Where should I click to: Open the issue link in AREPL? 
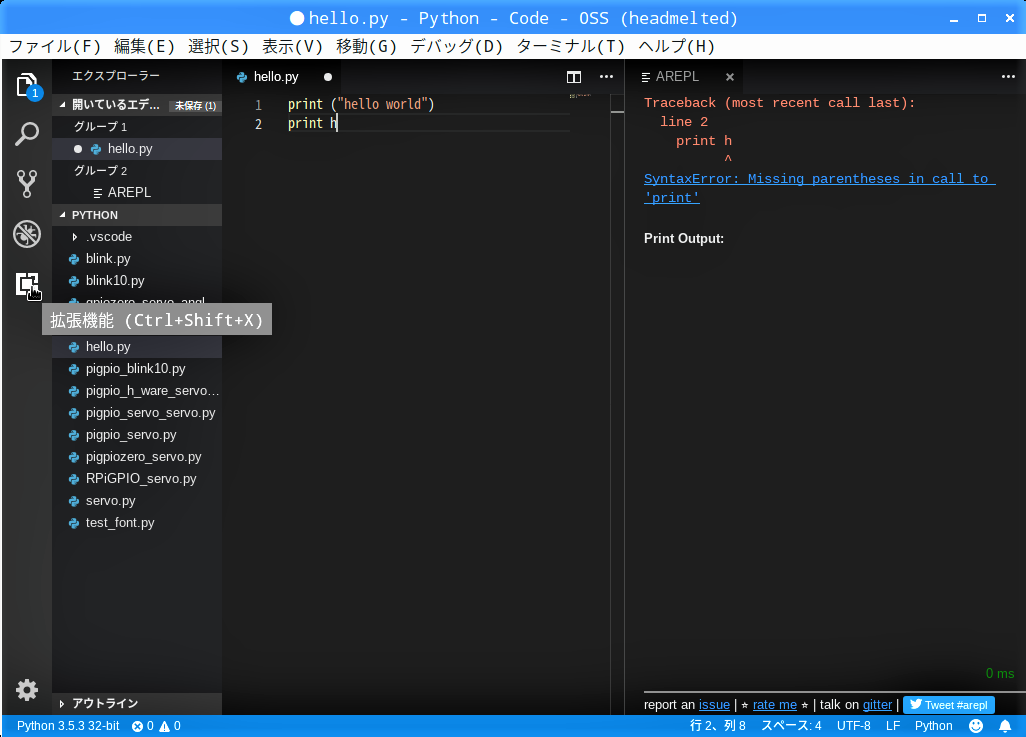tap(715, 705)
